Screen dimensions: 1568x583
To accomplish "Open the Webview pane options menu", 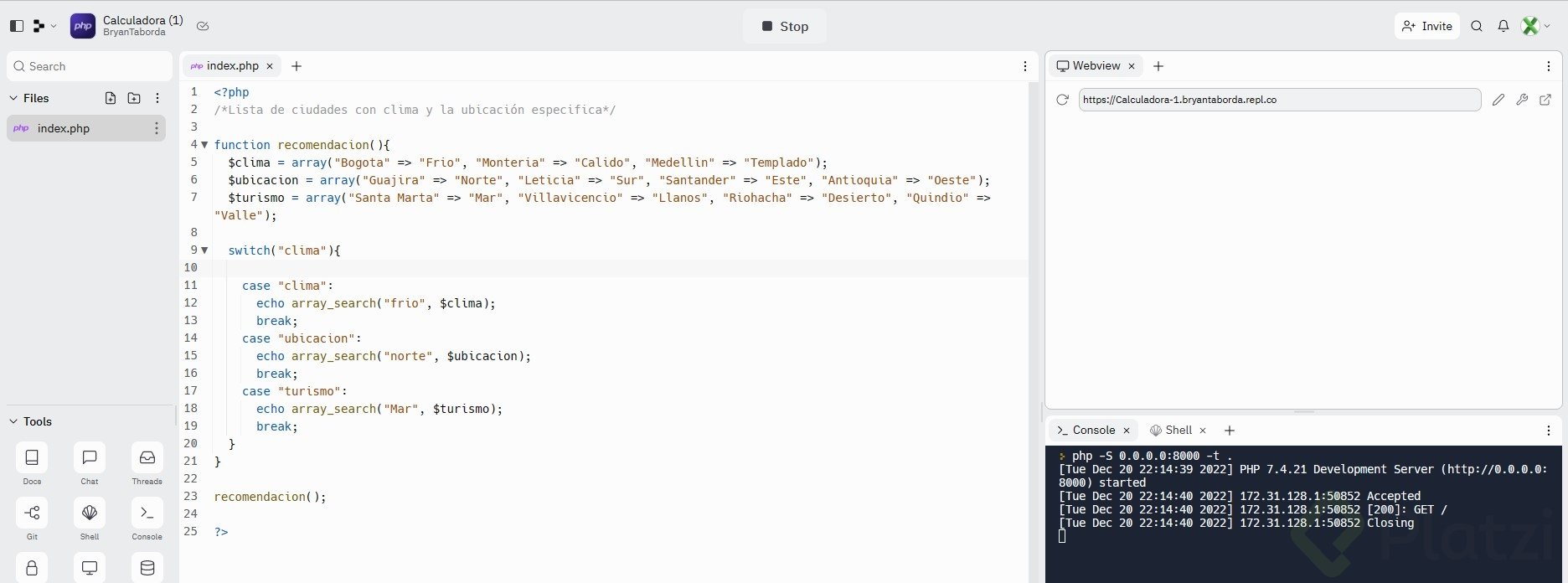I will click(1549, 65).
